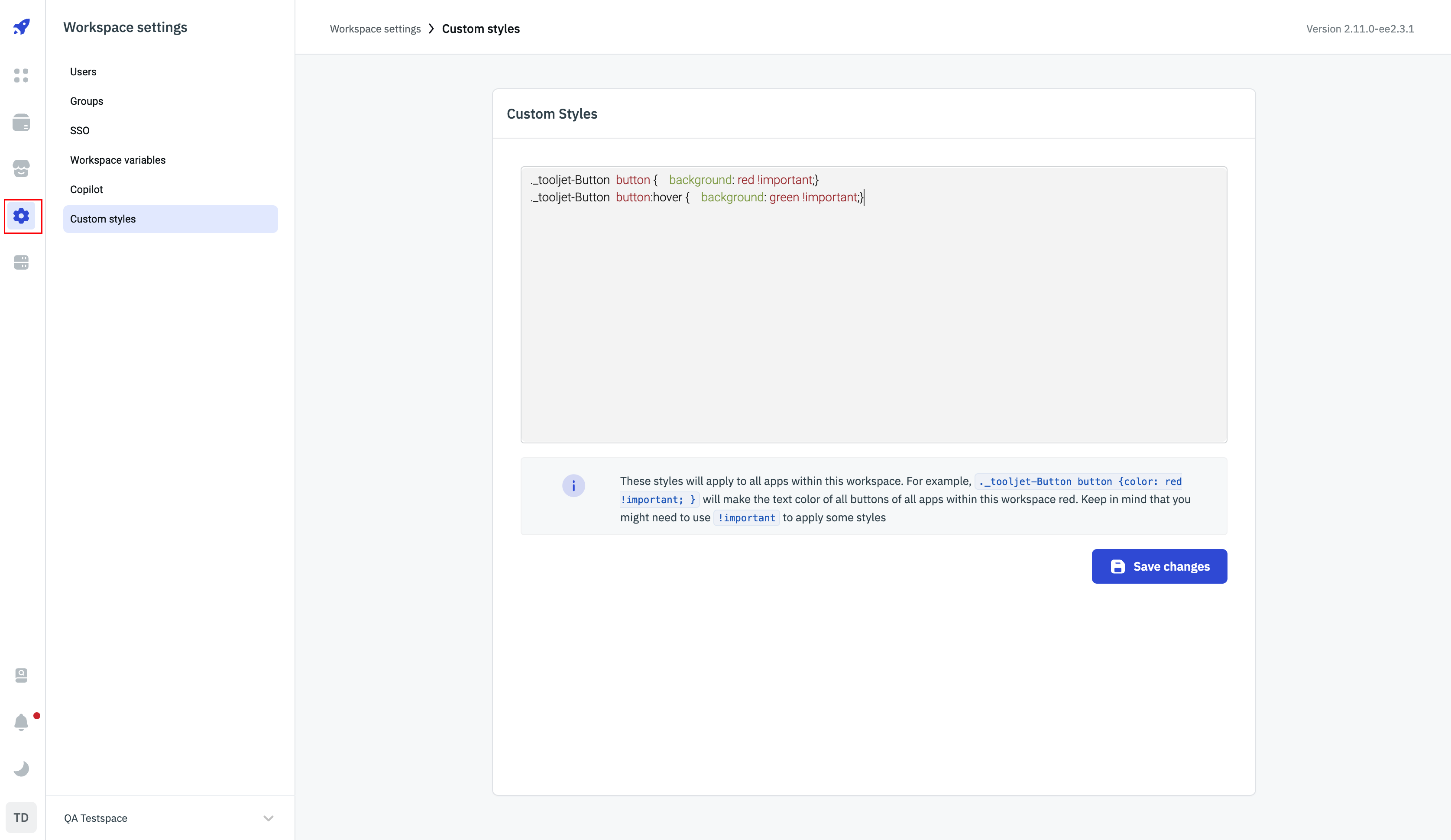Screen dimensions: 1451x840
Task: Open the TD profile avatar
Action: click(x=21, y=817)
